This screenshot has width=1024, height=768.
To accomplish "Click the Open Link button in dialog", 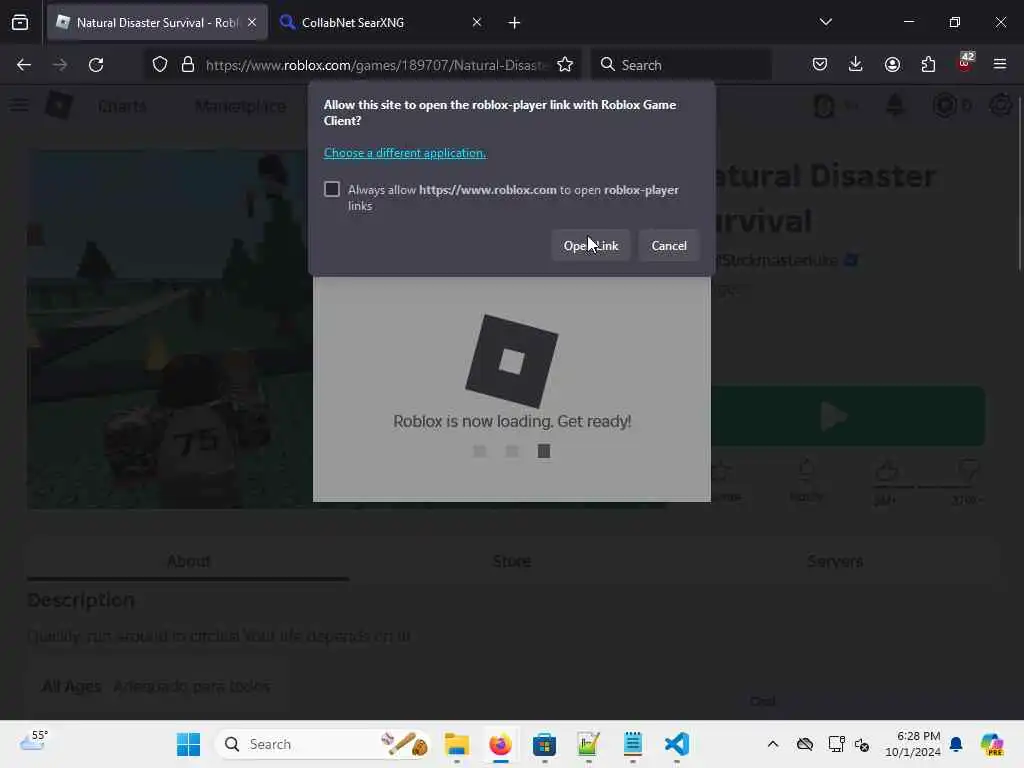I will (590, 246).
